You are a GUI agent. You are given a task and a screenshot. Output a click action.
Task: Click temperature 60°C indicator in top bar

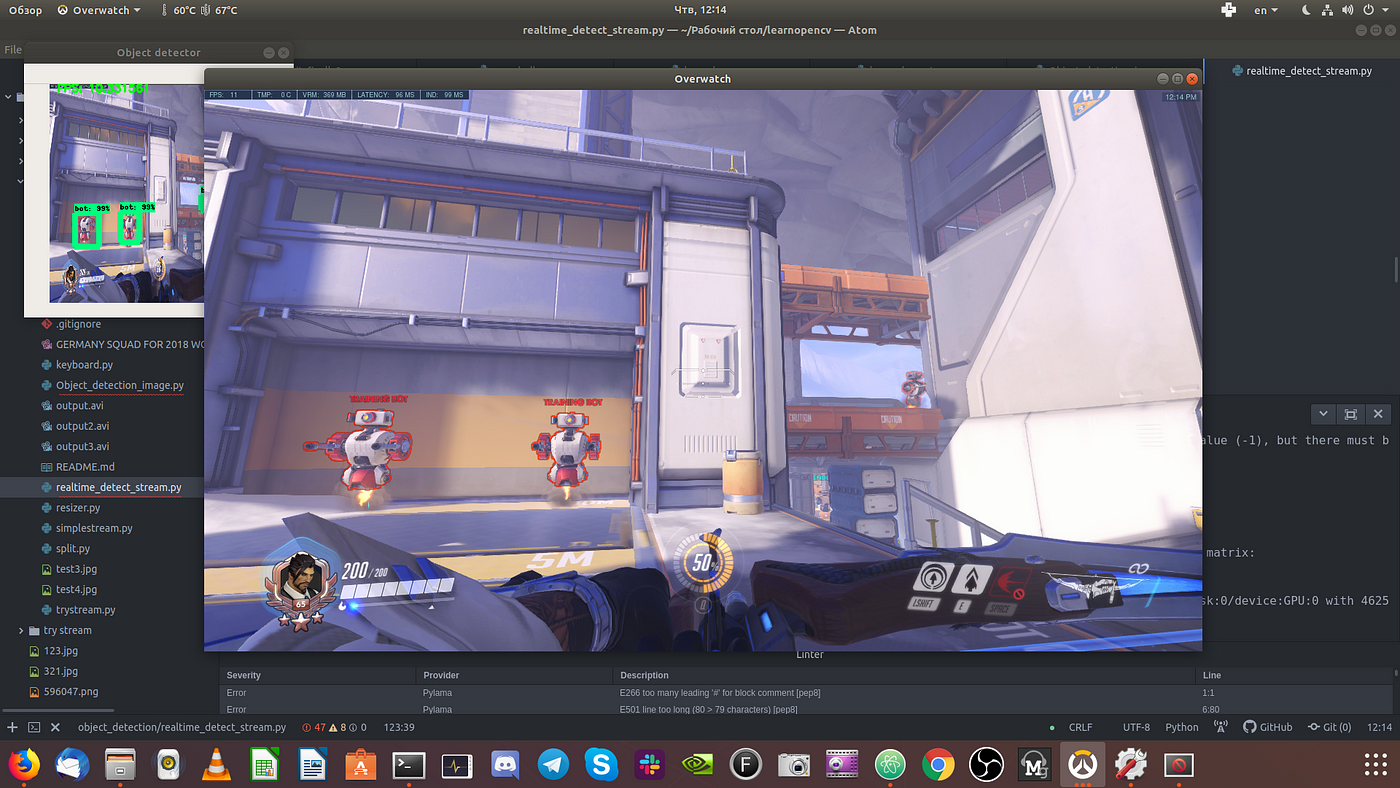click(178, 10)
